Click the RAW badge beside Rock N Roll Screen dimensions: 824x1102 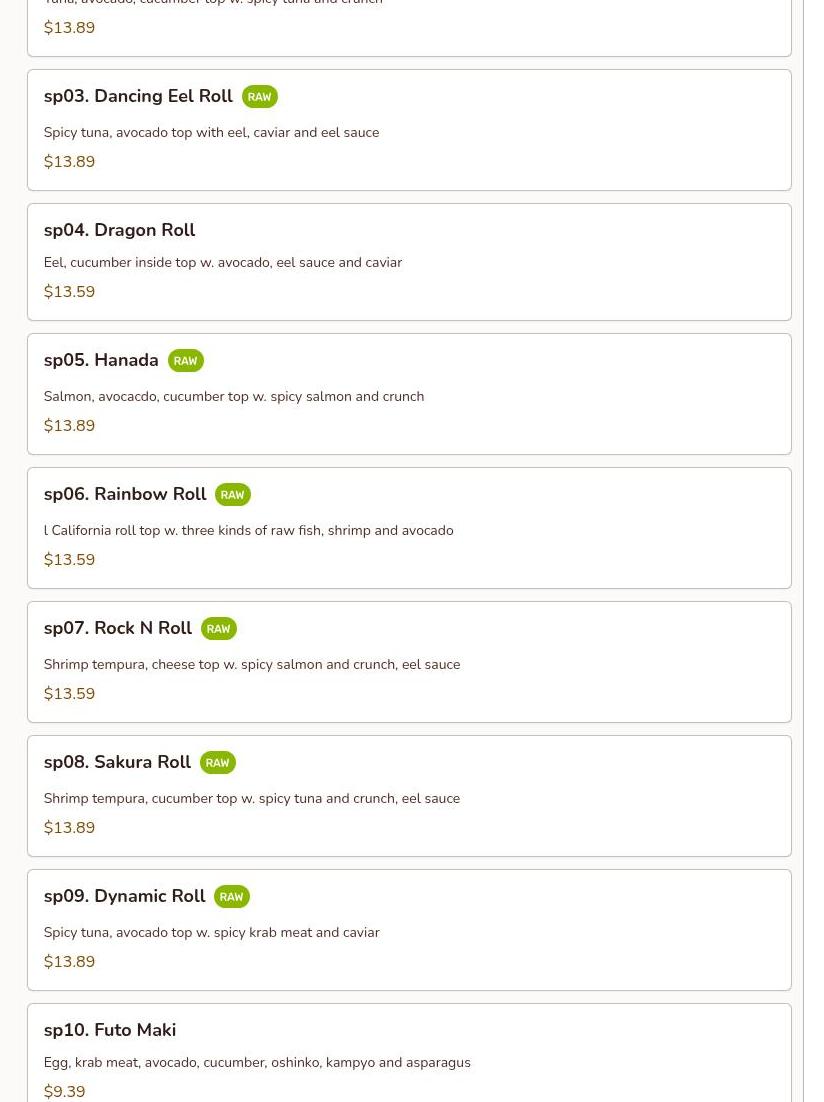tap(219, 628)
